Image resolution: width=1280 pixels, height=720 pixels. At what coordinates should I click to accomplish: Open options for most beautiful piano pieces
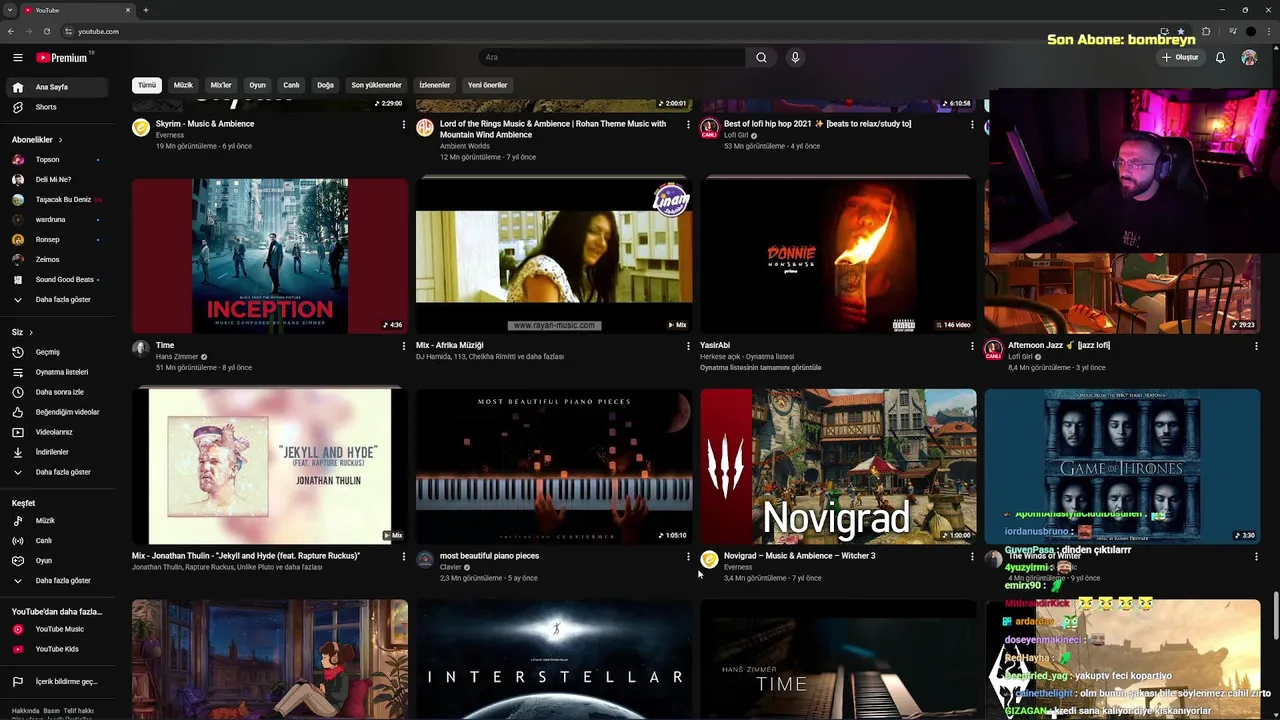pos(688,557)
